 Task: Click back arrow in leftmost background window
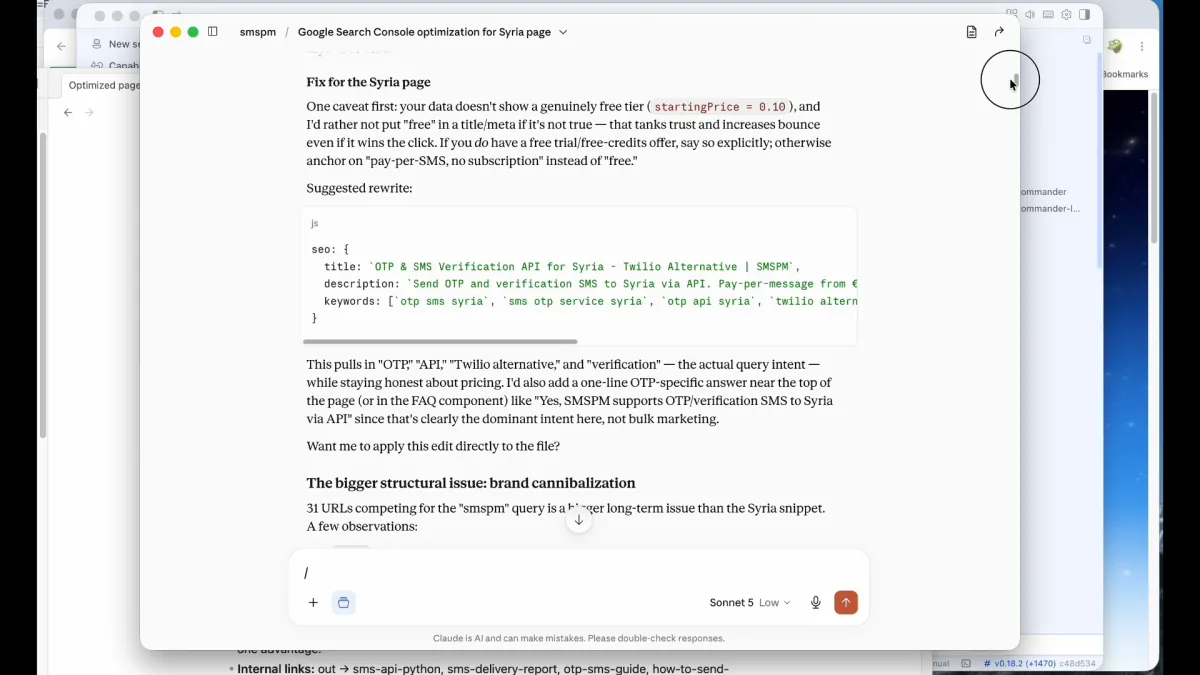click(61, 46)
